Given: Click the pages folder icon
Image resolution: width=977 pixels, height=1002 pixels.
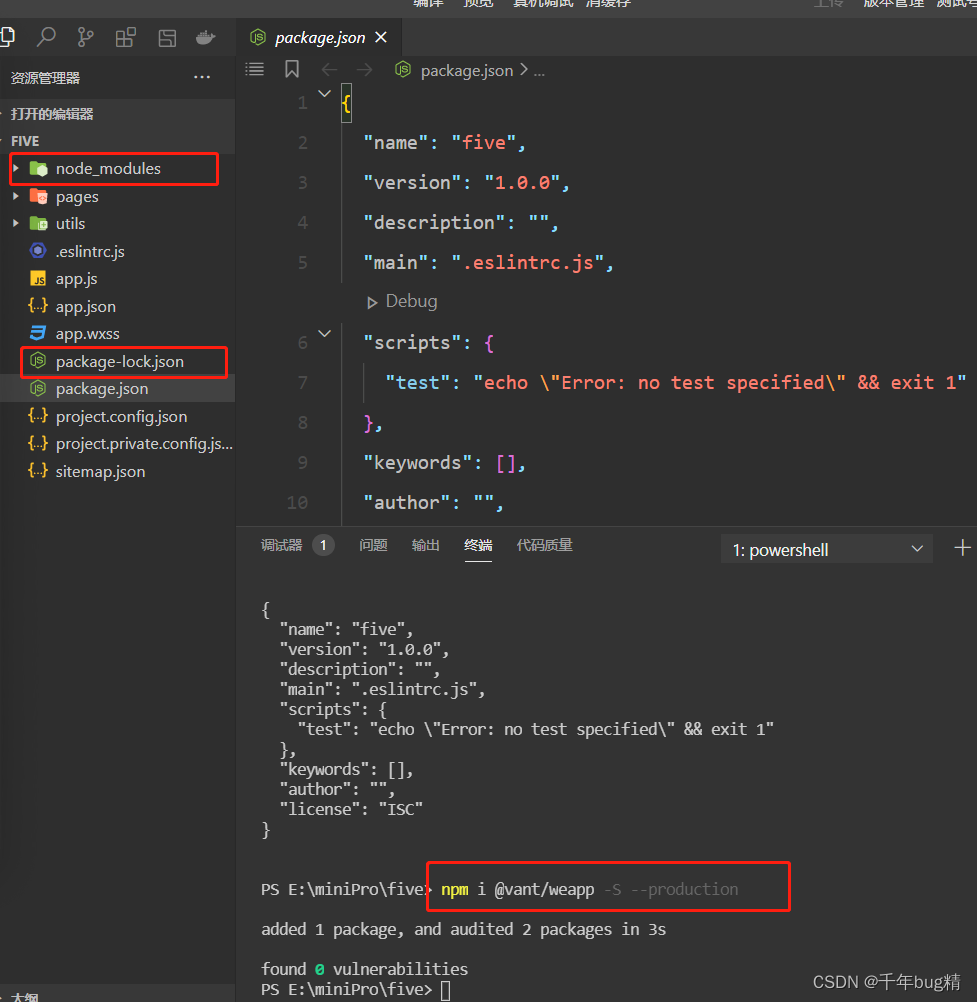Looking at the screenshot, I should (x=38, y=196).
